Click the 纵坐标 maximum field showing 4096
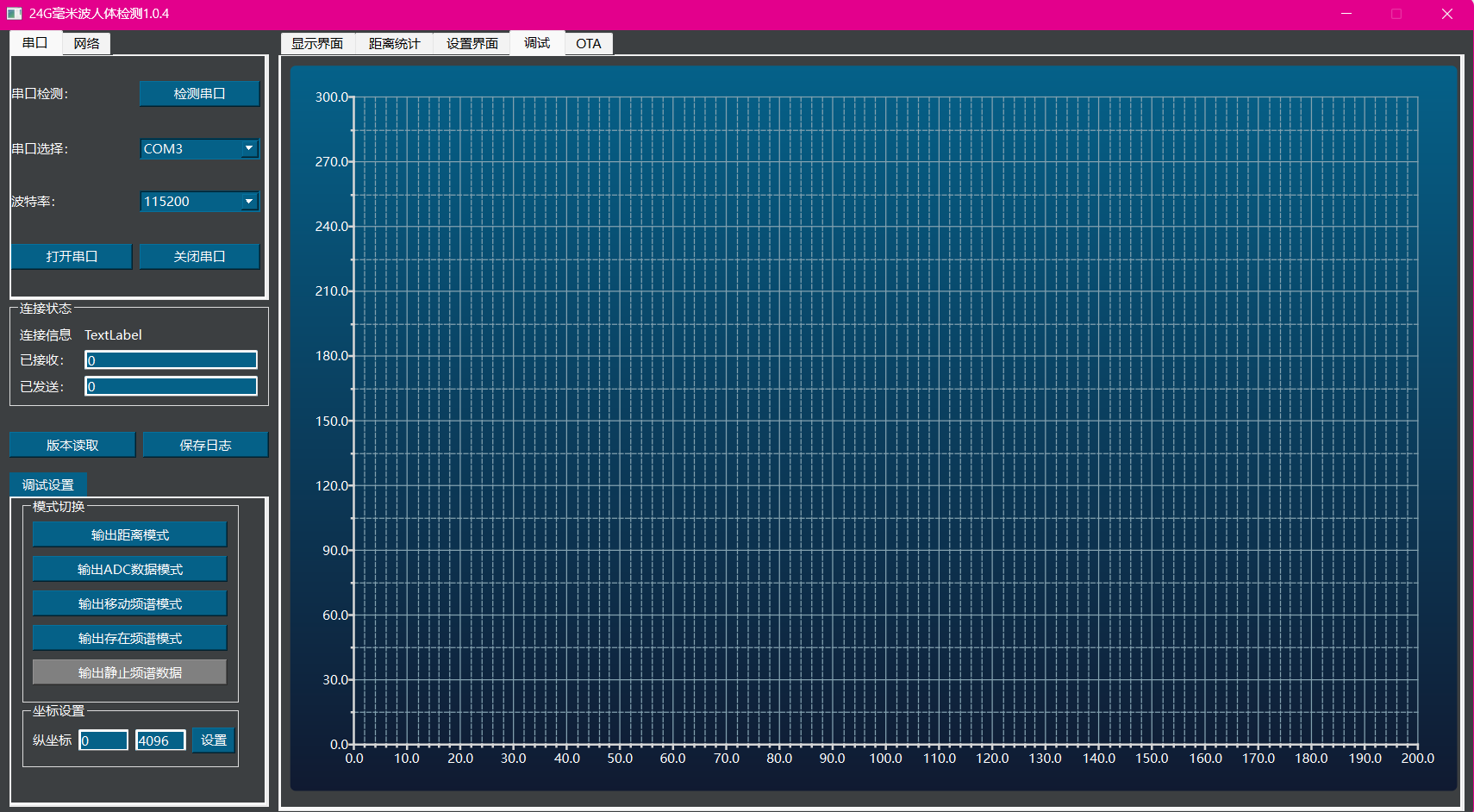The height and width of the screenshot is (812, 1474). pyautogui.click(x=160, y=740)
